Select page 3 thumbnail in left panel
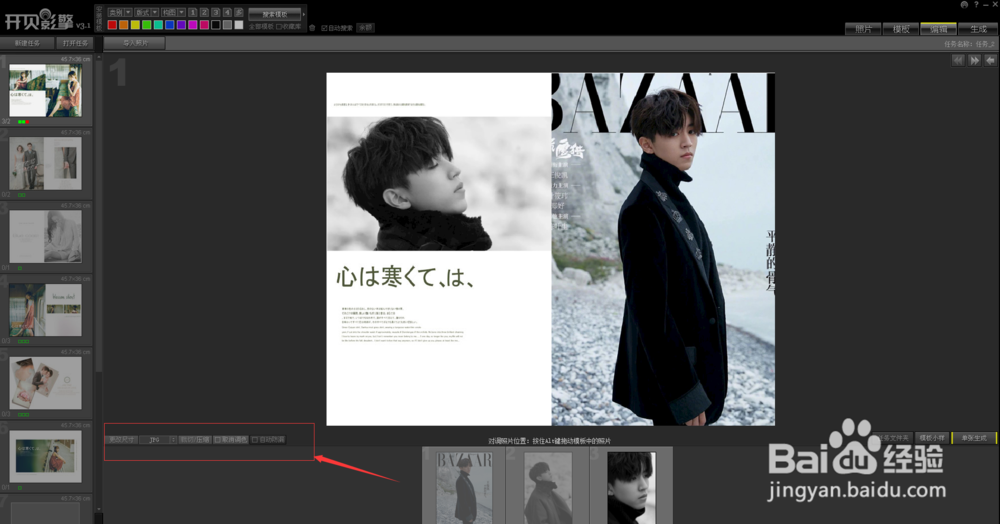This screenshot has width=1000, height=524. (x=45, y=237)
